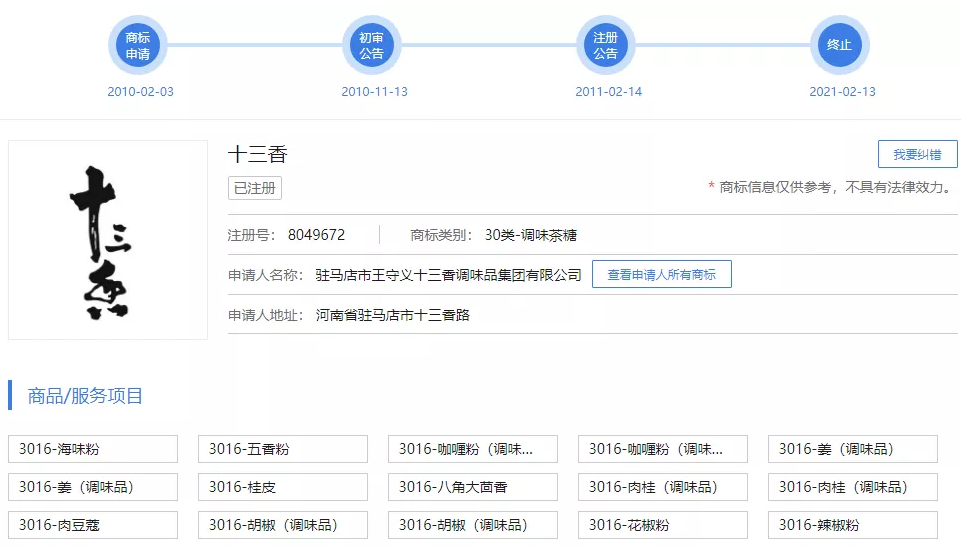Click the category 30类-调味茶糖
963x555 pixels.
pos(531,235)
